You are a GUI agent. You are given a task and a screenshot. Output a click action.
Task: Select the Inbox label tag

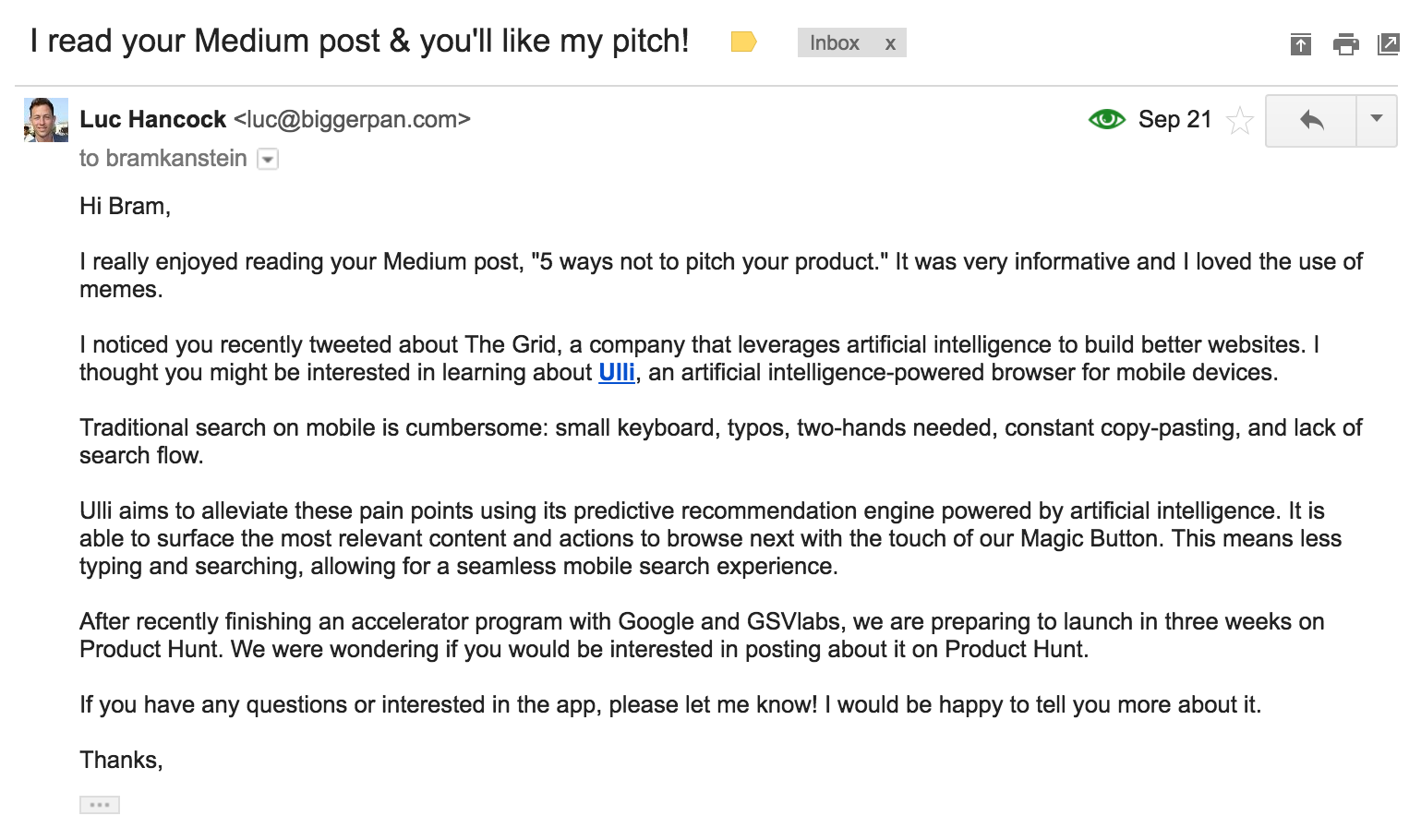point(835,43)
